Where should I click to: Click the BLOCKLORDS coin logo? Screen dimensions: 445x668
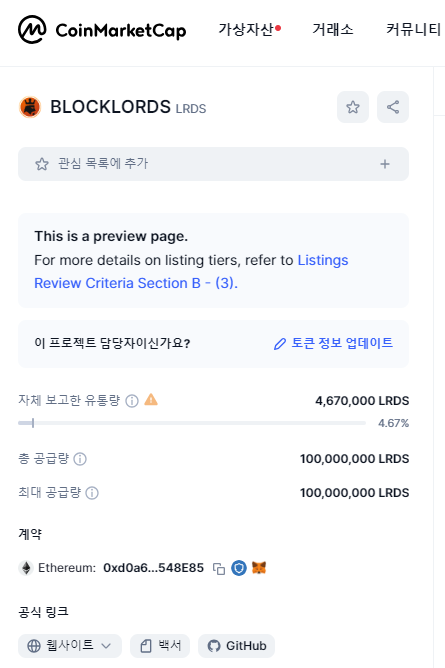(x=30, y=107)
